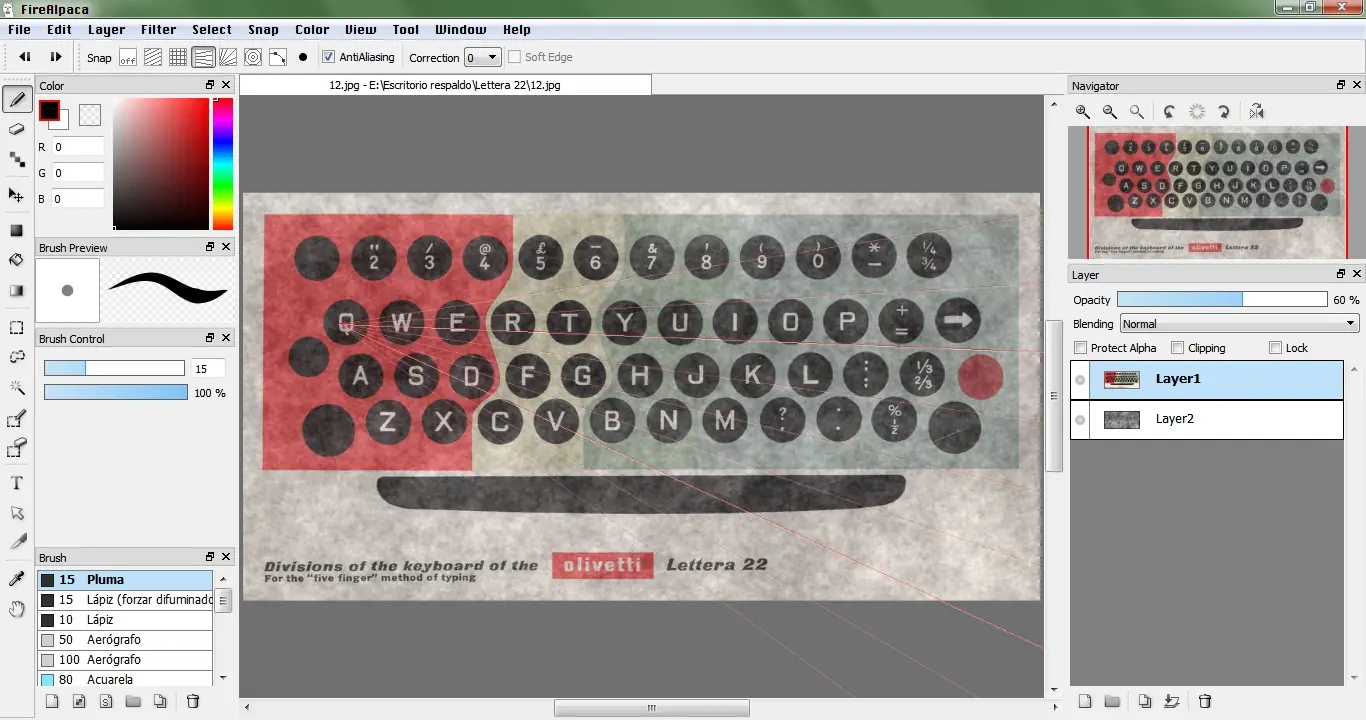The height and width of the screenshot is (720, 1366).
Task: Add a new brush in Brush panel
Action: tap(53, 701)
